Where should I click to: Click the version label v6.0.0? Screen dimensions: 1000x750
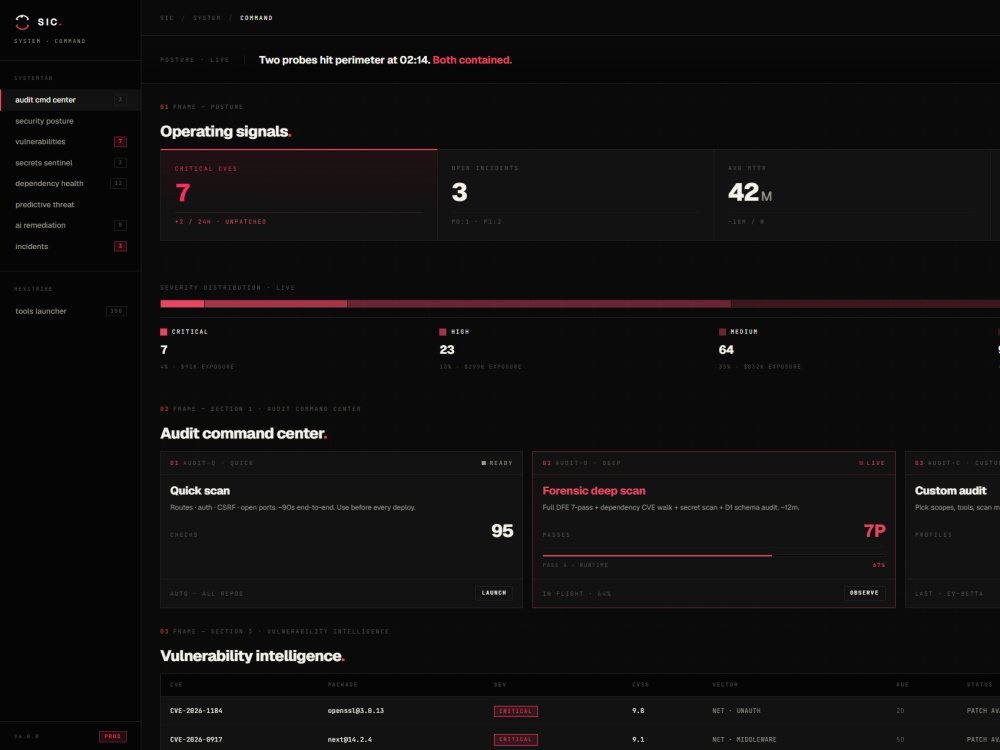(27, 737)
